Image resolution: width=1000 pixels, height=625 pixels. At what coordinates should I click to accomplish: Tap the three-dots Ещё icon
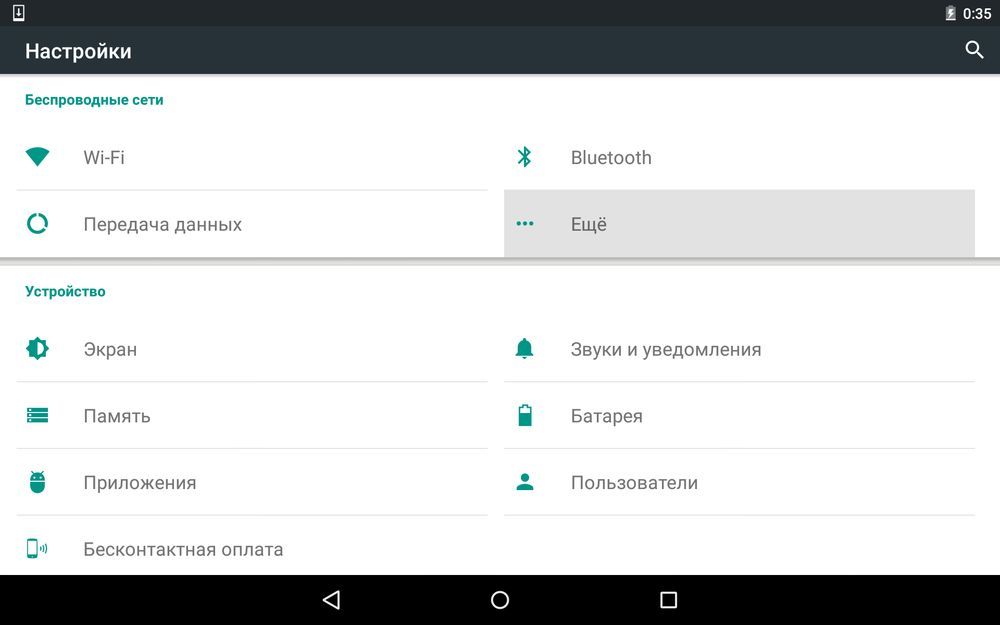[525, 224]
